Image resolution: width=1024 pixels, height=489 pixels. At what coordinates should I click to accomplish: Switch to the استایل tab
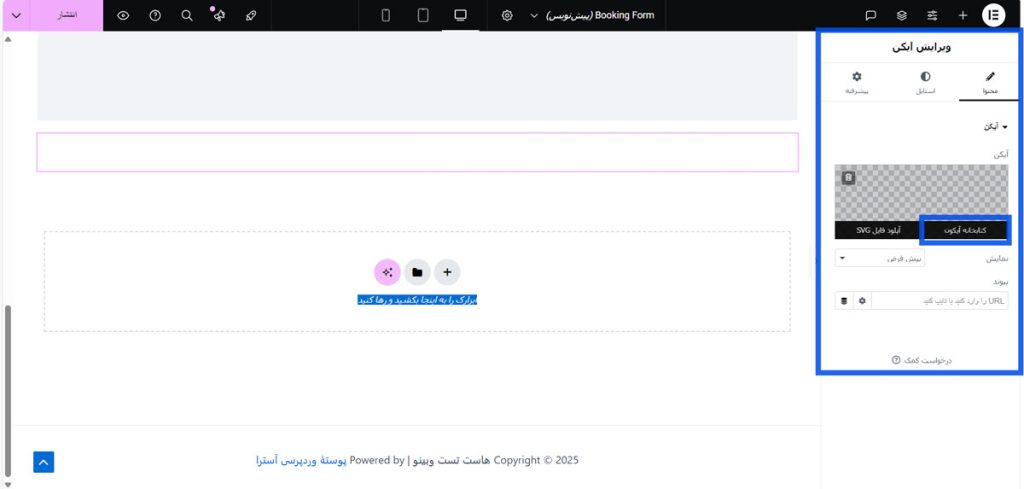pyautogui.click(x=925, y=82)
